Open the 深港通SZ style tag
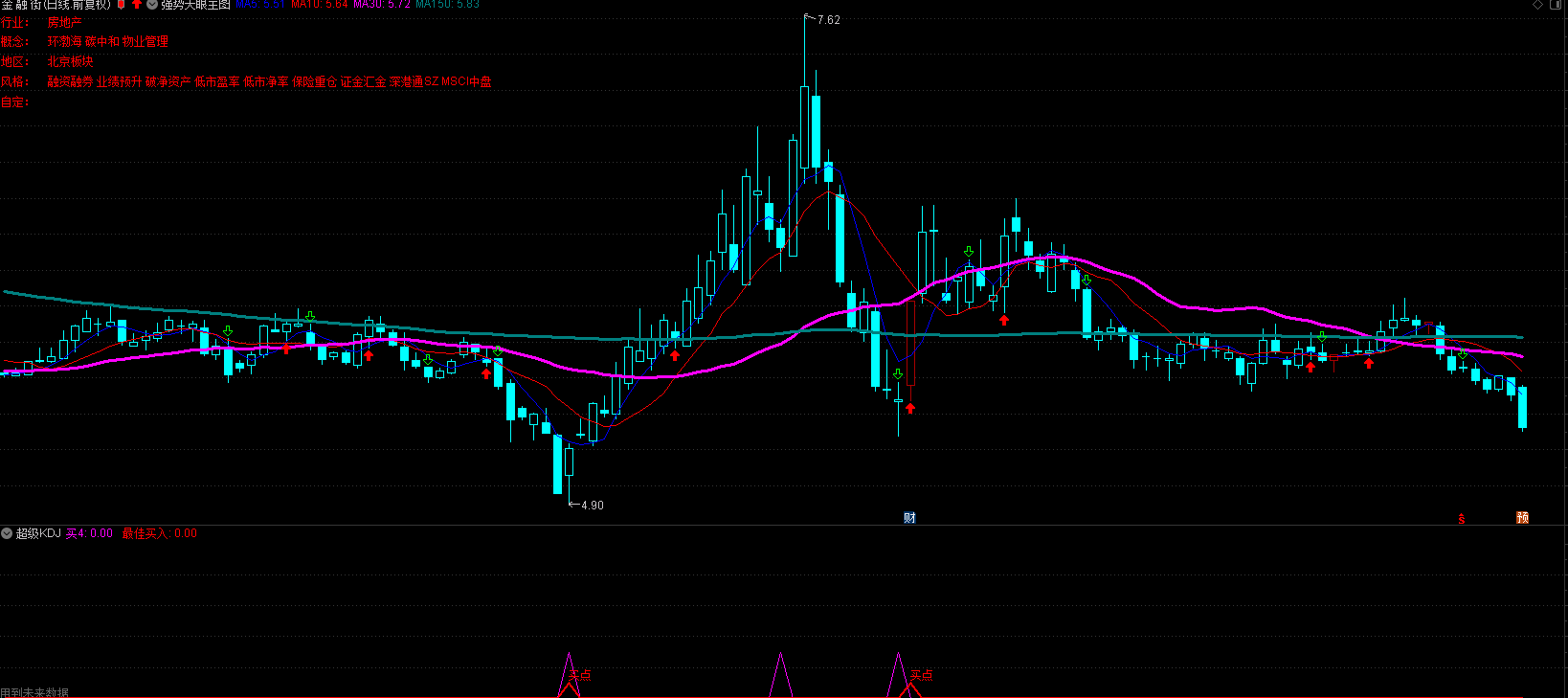The height and width of the screenshot is (698, 1568). pos(414,82)
